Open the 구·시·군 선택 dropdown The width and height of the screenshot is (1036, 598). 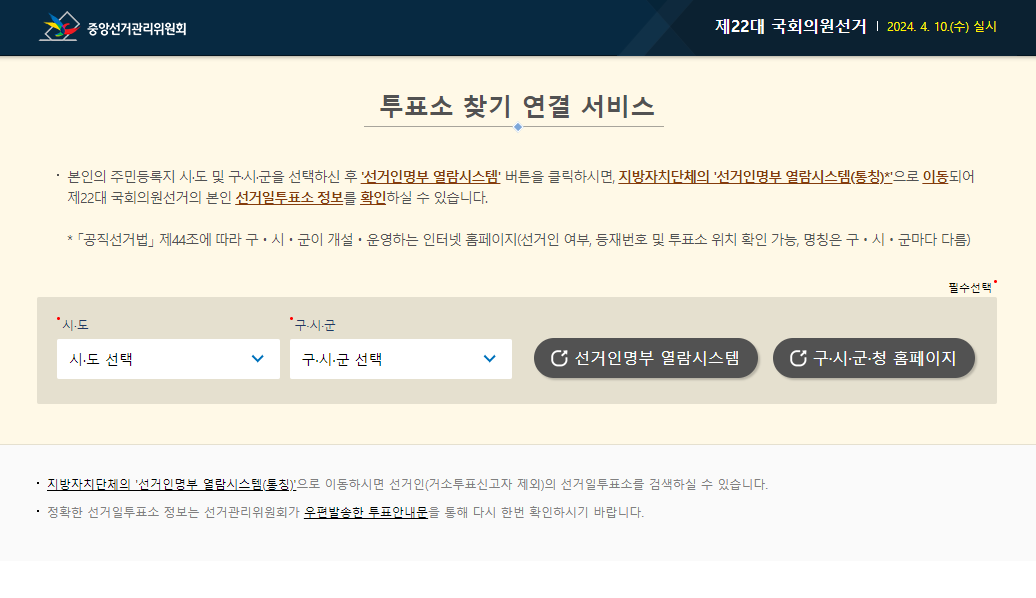point(401,359)
